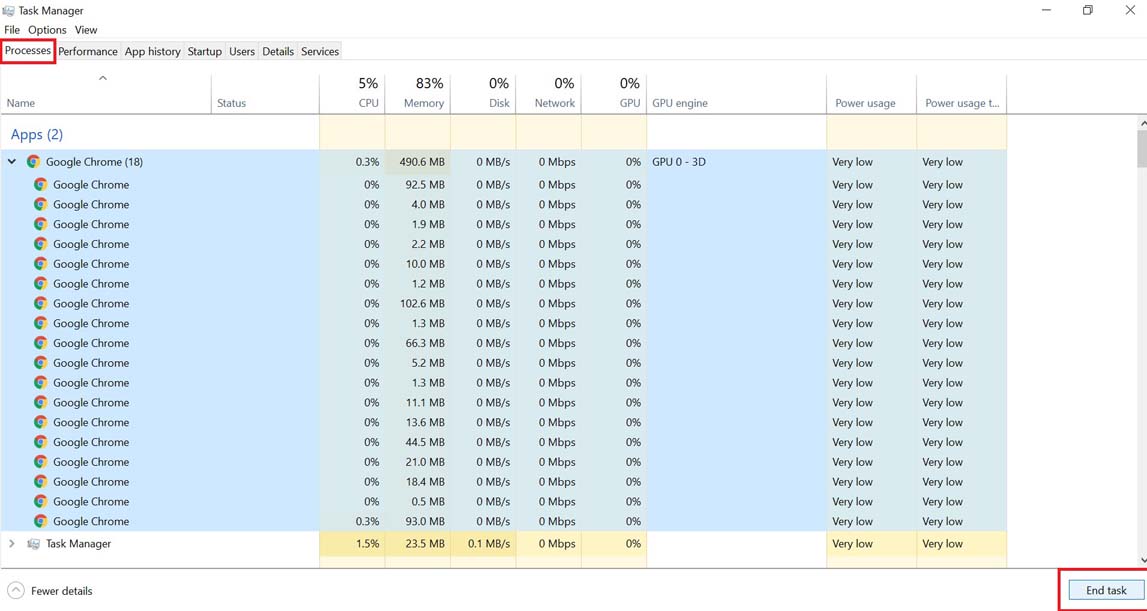Switch to the Details tab
This screenshot has height=611, width=1147.
click(x=278, y=51)
